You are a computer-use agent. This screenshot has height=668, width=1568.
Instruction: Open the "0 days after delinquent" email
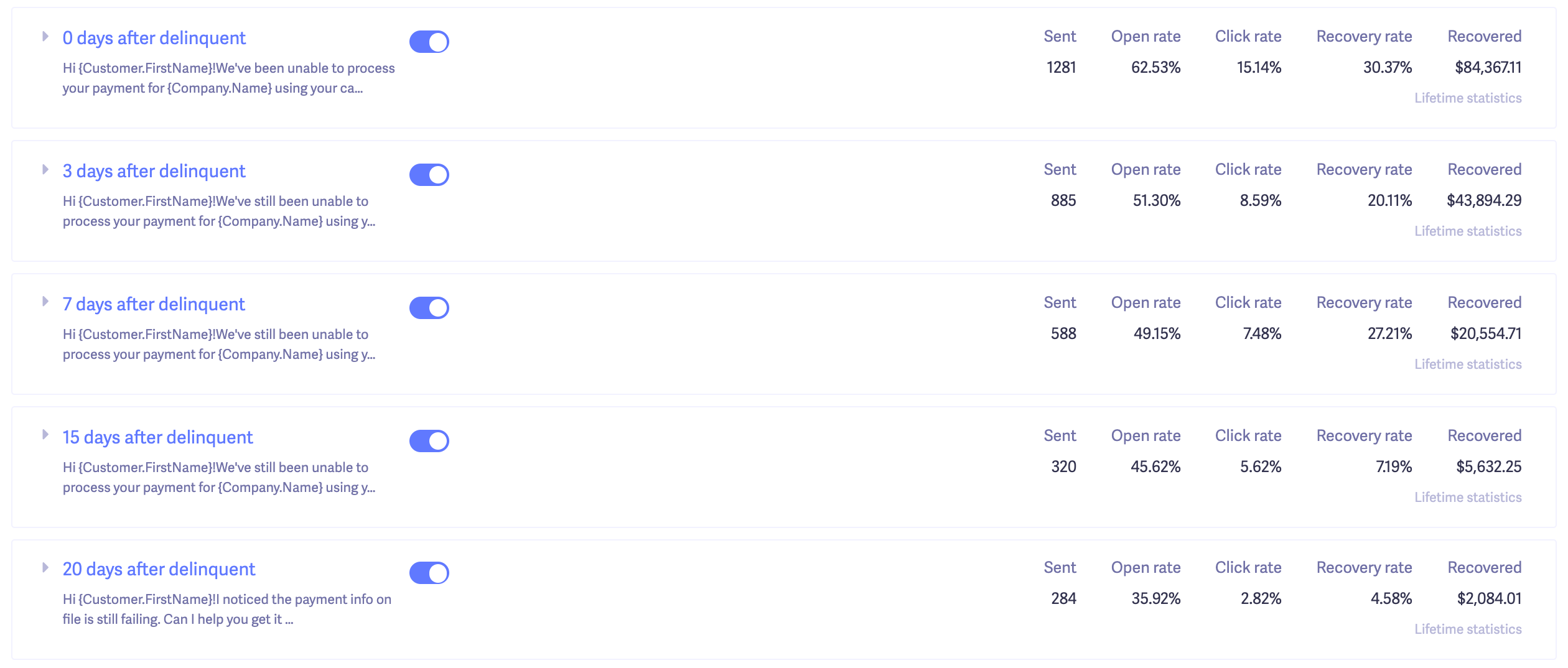tap(154, 38)
